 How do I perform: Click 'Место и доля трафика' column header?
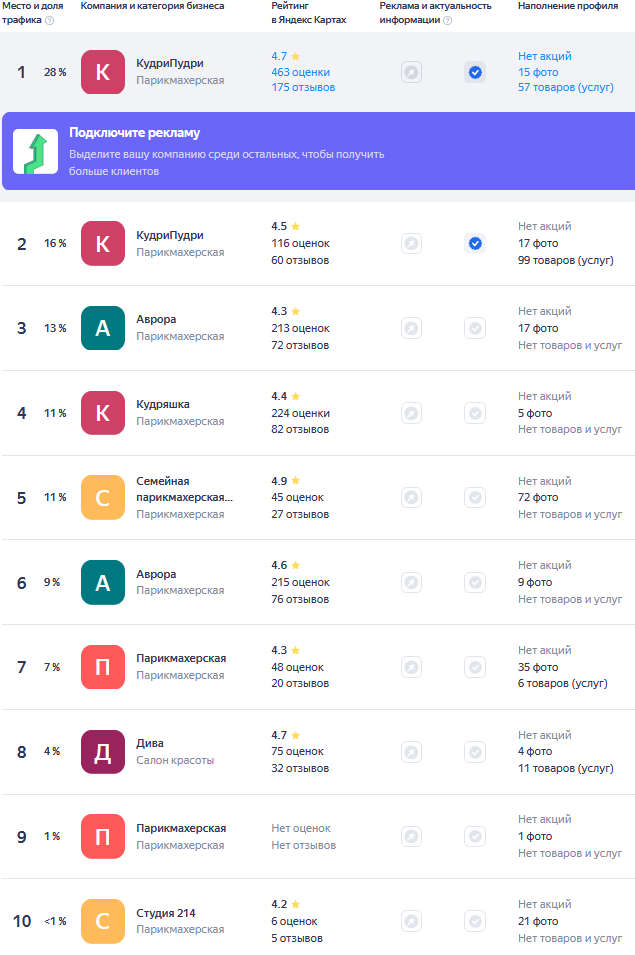(x=33, y=13)
